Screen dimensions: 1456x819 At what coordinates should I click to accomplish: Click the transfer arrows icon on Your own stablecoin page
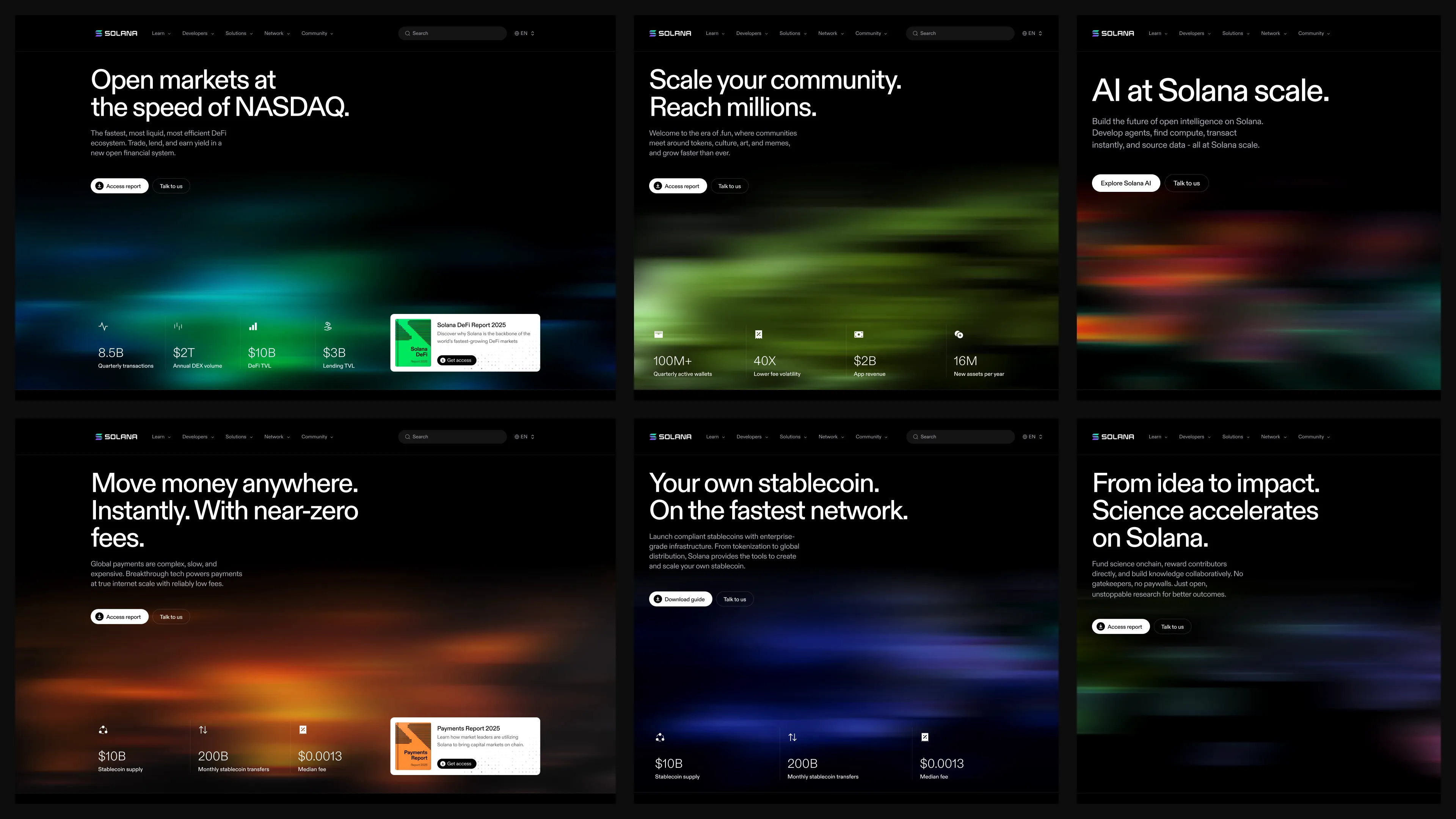[792, 737]
